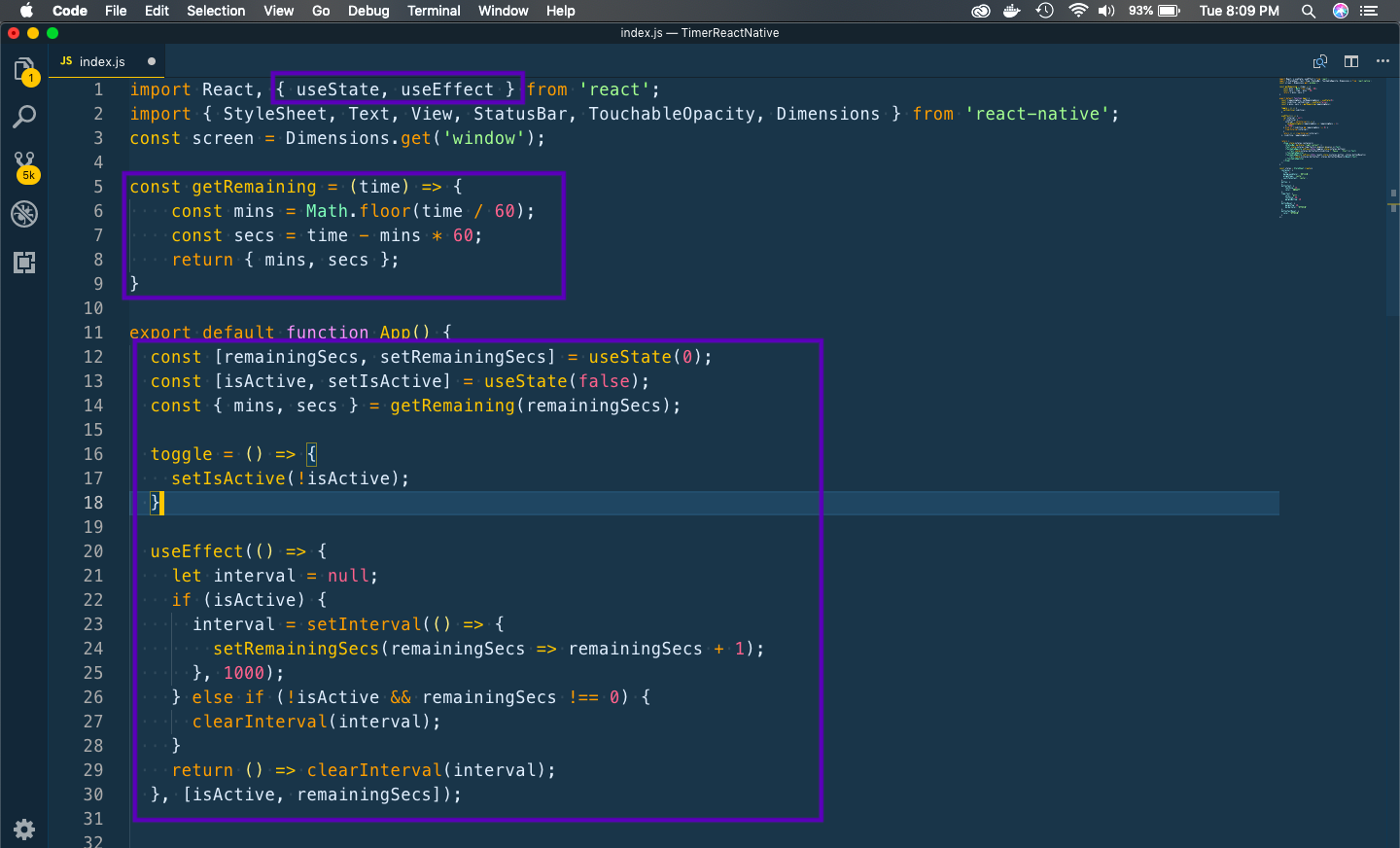Open Siri from the menu bar
Image resolution: width=1400 pixels, height=848 pixels.
click(1341, 11)
